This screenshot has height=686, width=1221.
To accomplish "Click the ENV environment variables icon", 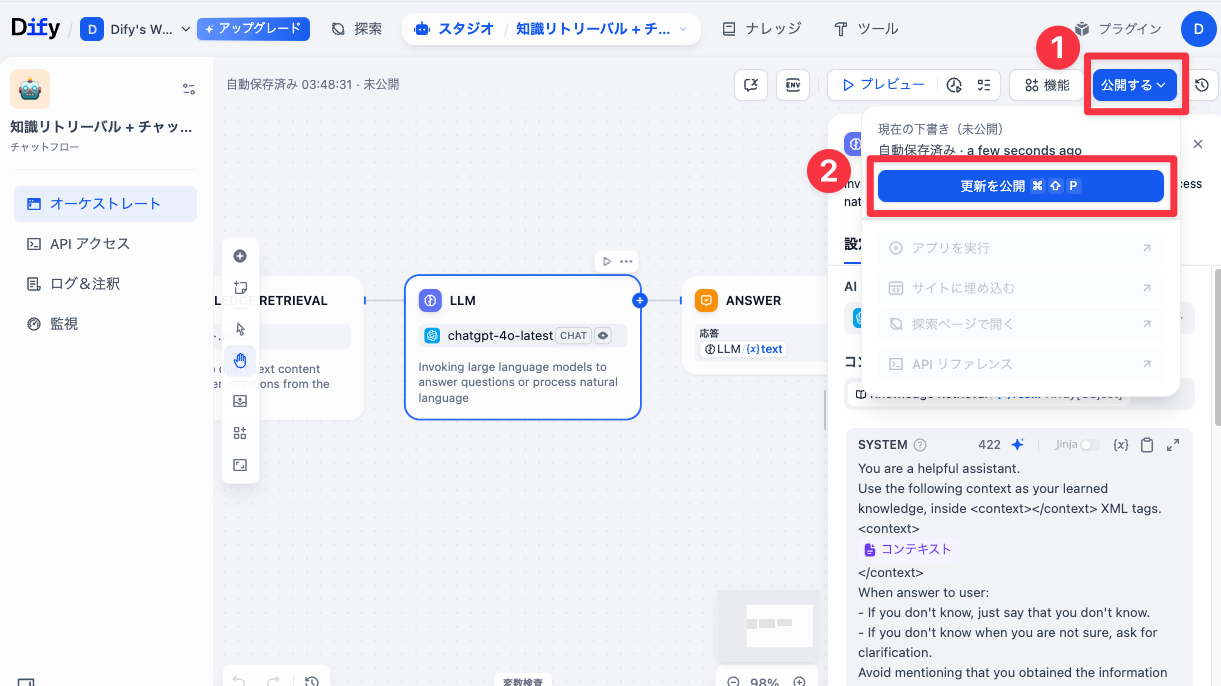I will tap(793, 85).
